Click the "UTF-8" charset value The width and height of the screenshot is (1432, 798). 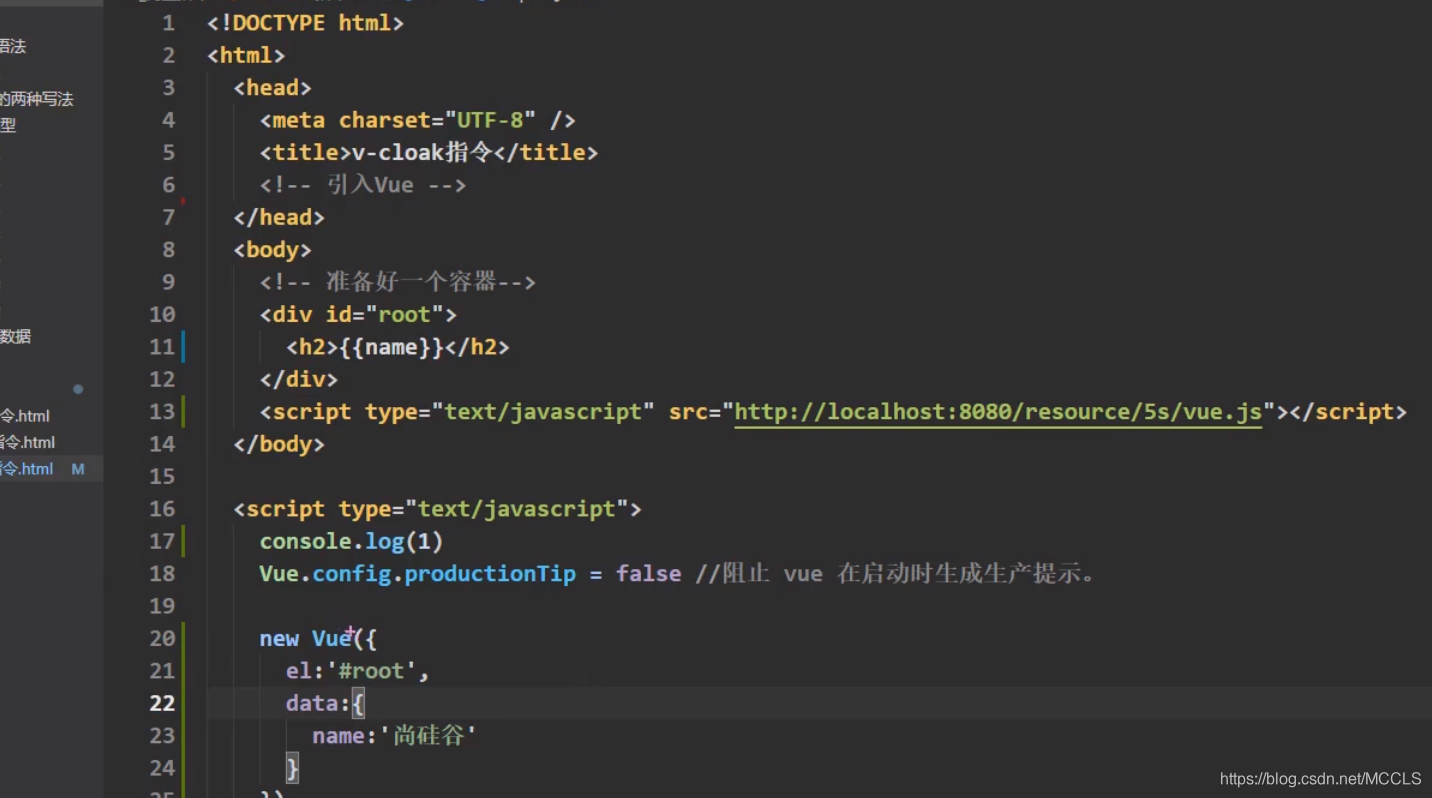coord(490,120)
